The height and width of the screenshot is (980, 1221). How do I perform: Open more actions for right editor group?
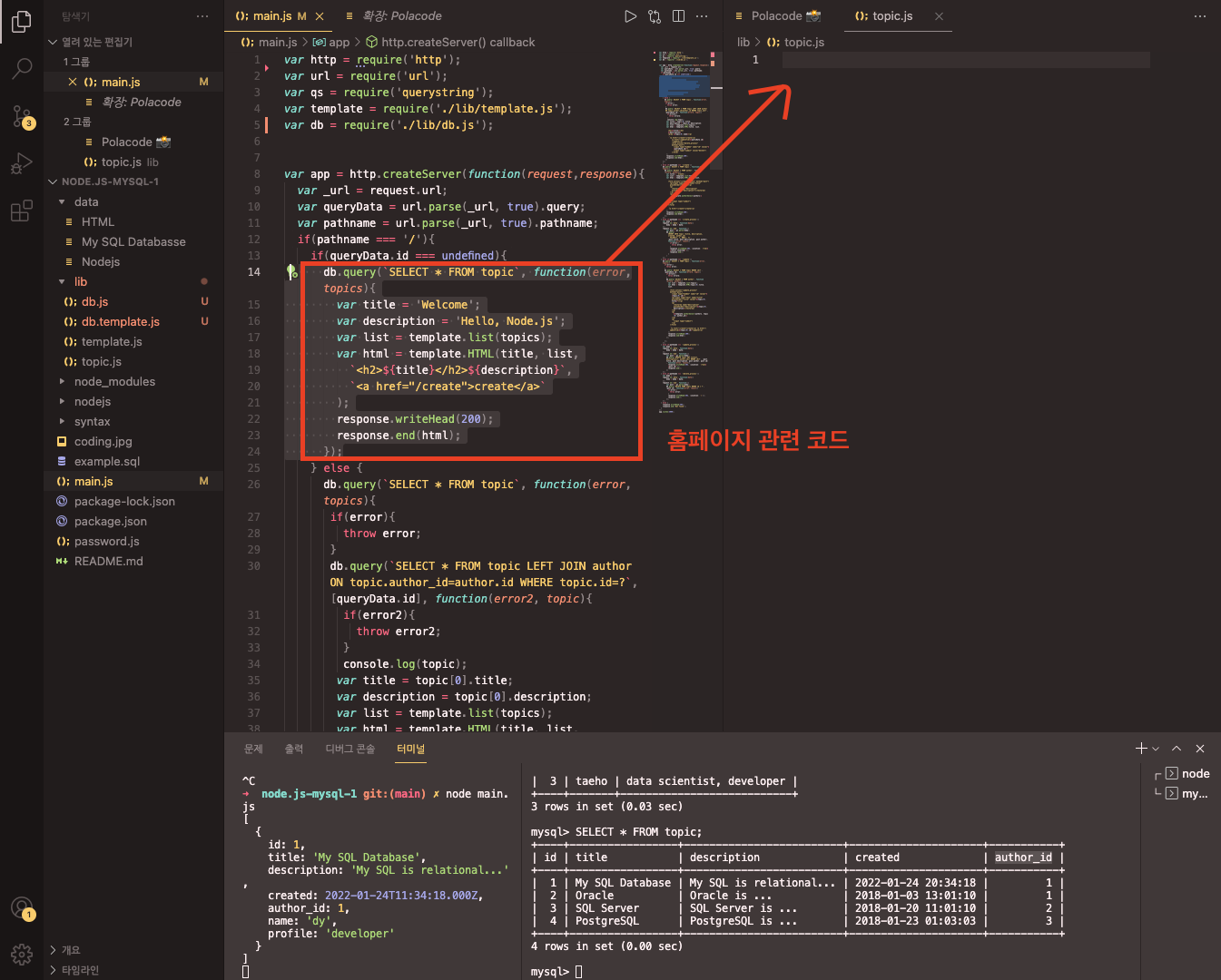(x=1200, y=16)
